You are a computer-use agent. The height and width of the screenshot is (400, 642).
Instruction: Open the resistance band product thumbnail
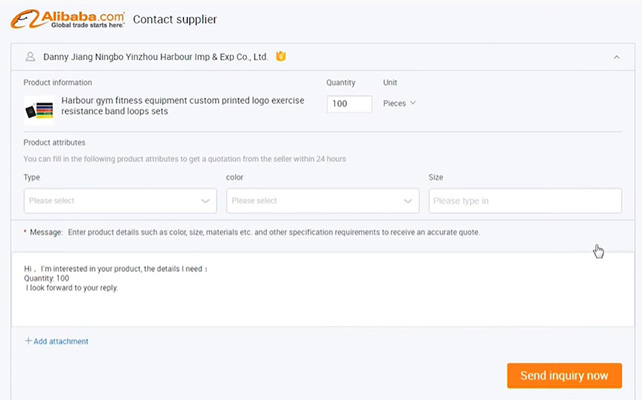point(39,107)
